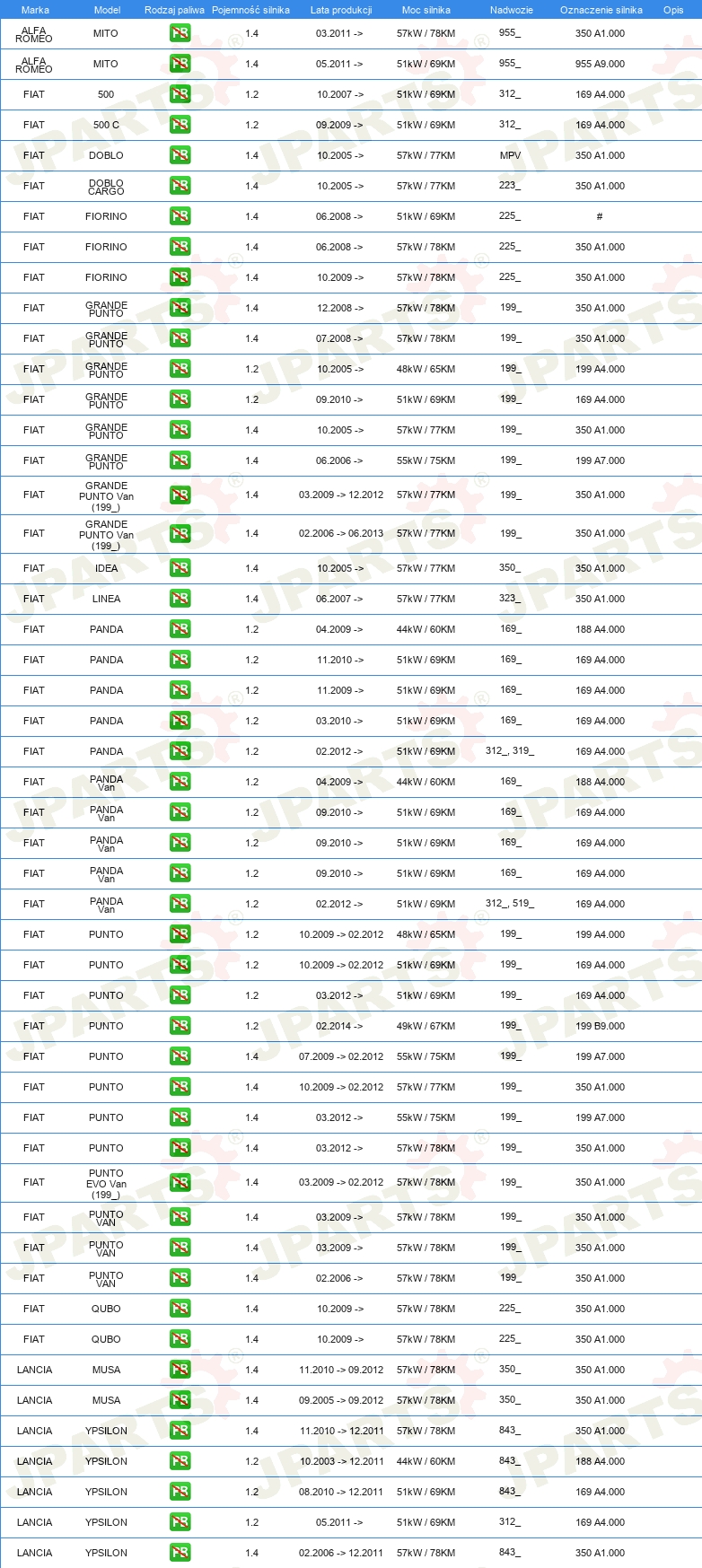Click the LINEA model name
702x1568 pixels.
tap(106, 599)
